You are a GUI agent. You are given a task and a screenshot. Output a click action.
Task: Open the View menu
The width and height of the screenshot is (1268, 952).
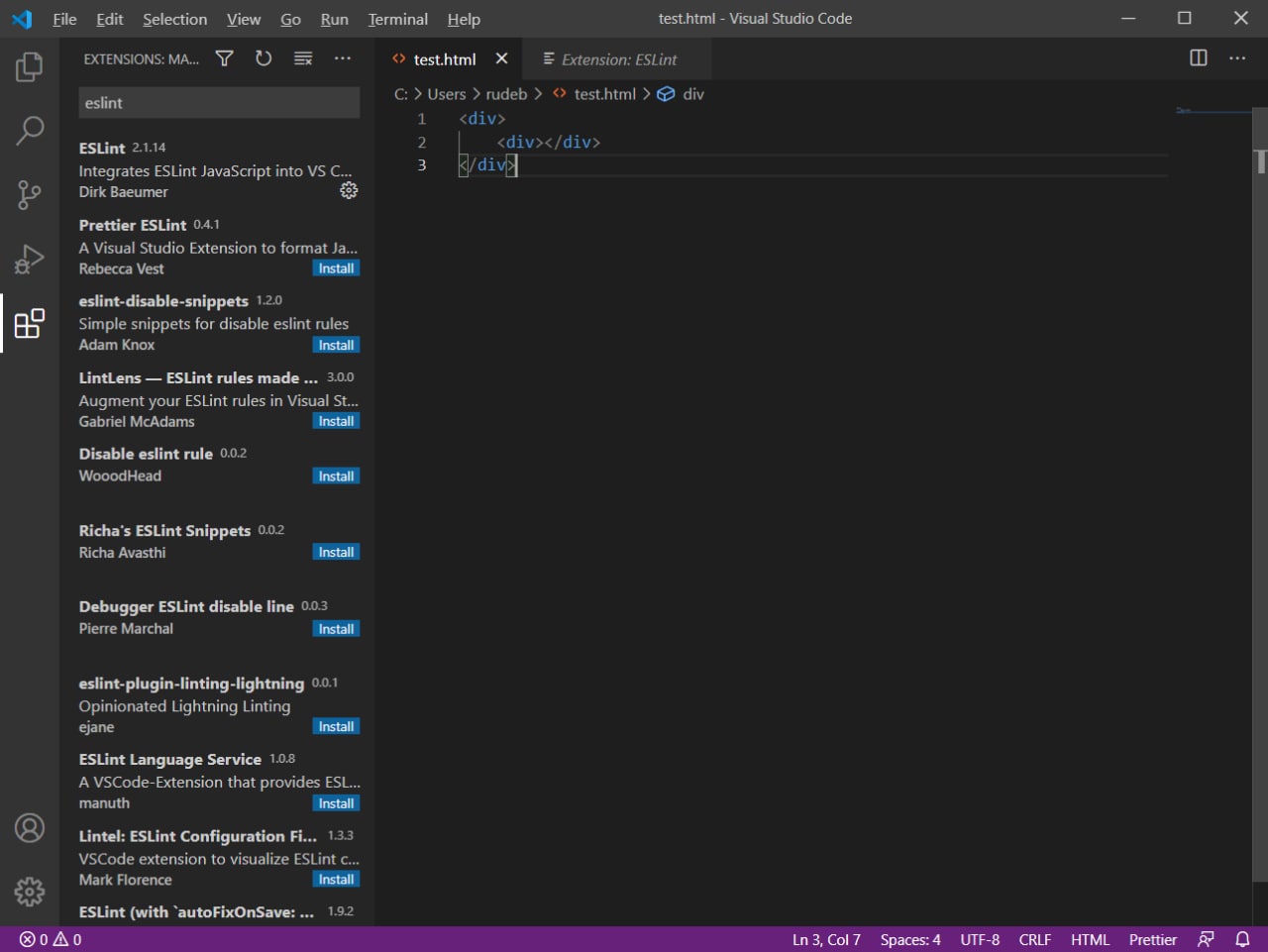(x=244, y=19)
